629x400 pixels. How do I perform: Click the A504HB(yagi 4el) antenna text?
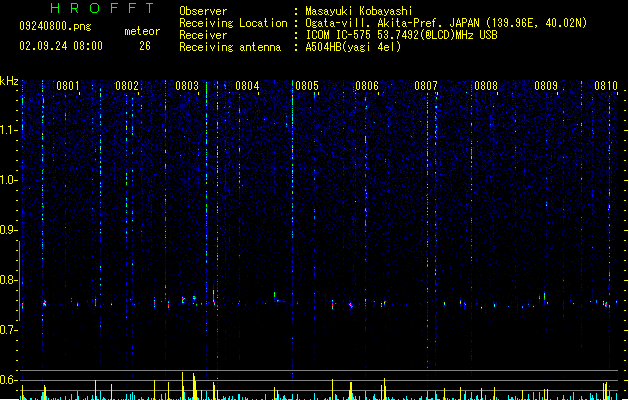[353, 47]
